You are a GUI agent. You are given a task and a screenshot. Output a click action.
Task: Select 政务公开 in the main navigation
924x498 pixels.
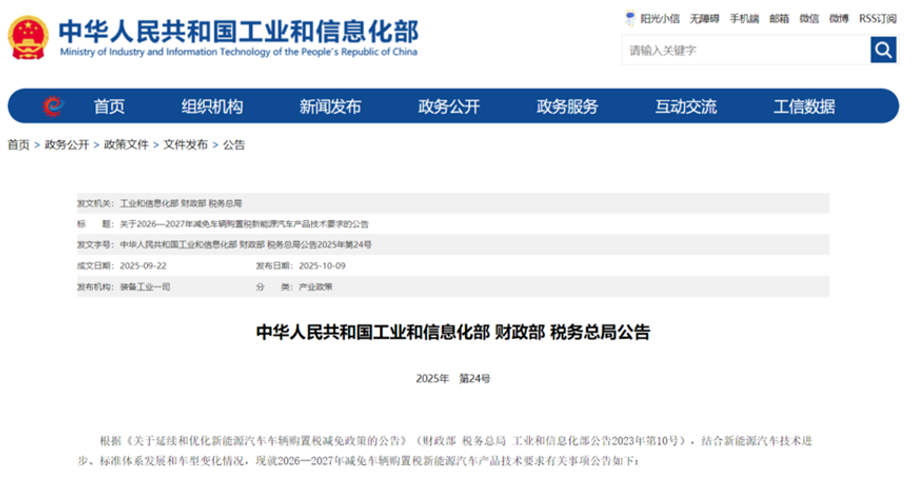coord(449,107)
